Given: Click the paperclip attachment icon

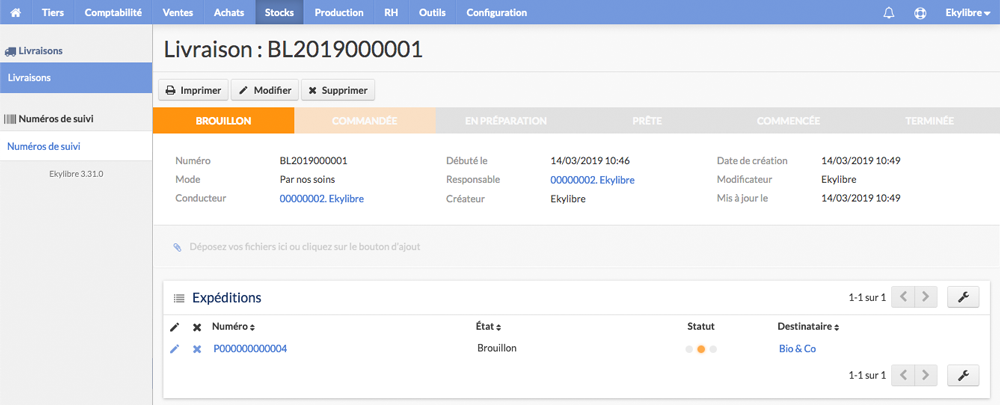Looking at the screenshot, I should coord(177,246).
